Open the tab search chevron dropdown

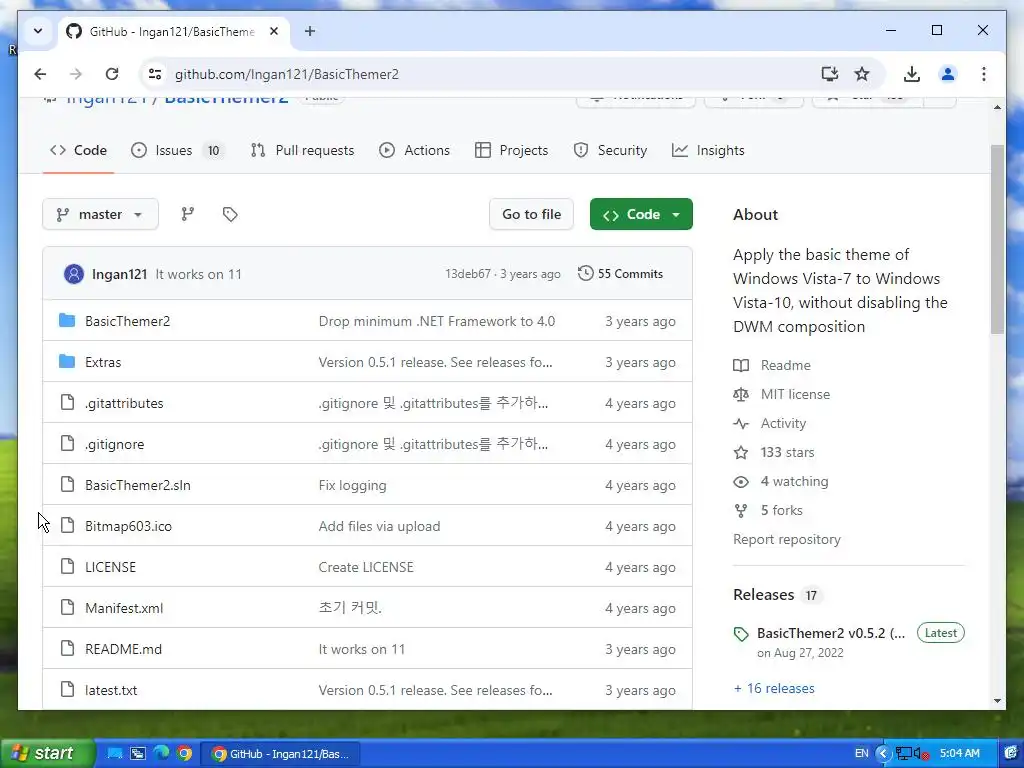point(38,31)
